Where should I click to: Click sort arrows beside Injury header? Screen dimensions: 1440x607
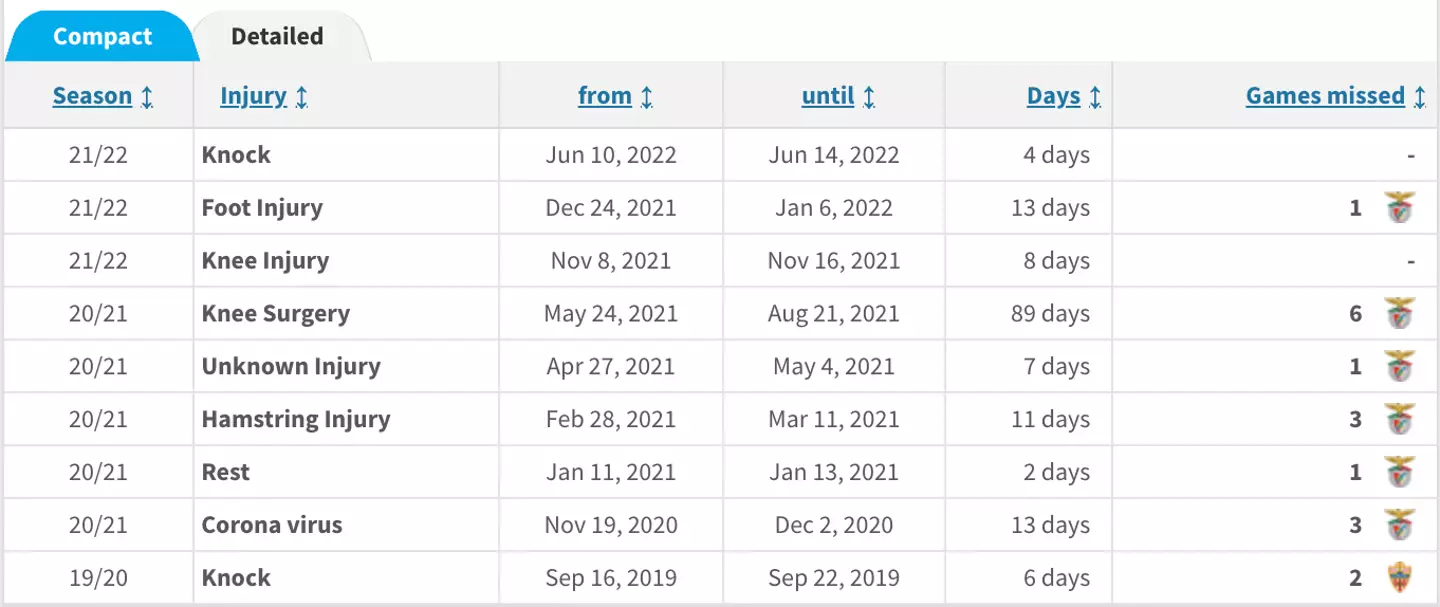pyautogui.click(x=302, y=97)
